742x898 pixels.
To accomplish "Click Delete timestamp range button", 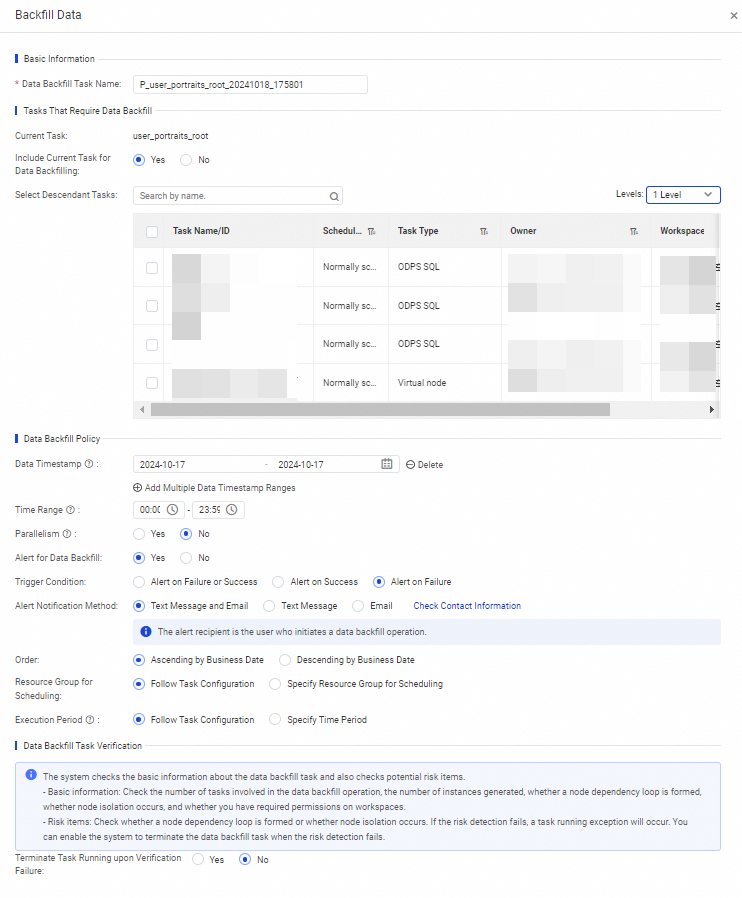I will (424, 464).
